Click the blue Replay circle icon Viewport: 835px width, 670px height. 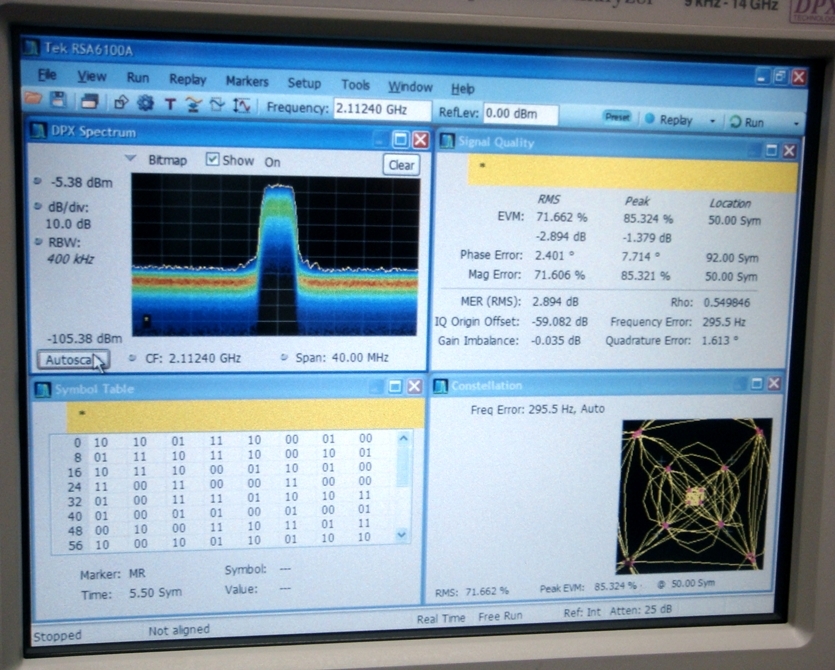point(648,119)
